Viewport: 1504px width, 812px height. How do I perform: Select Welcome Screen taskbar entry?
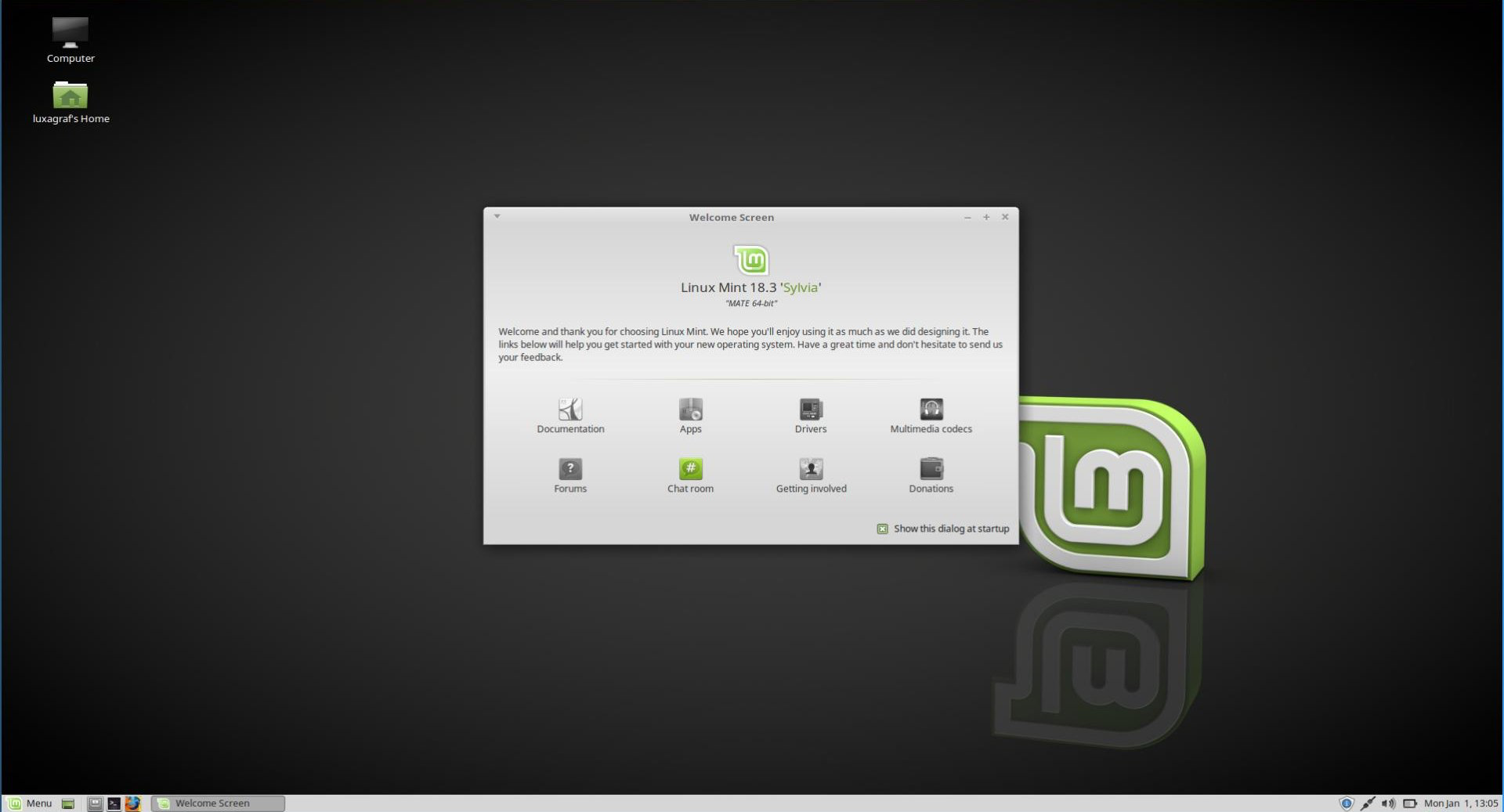218,803
